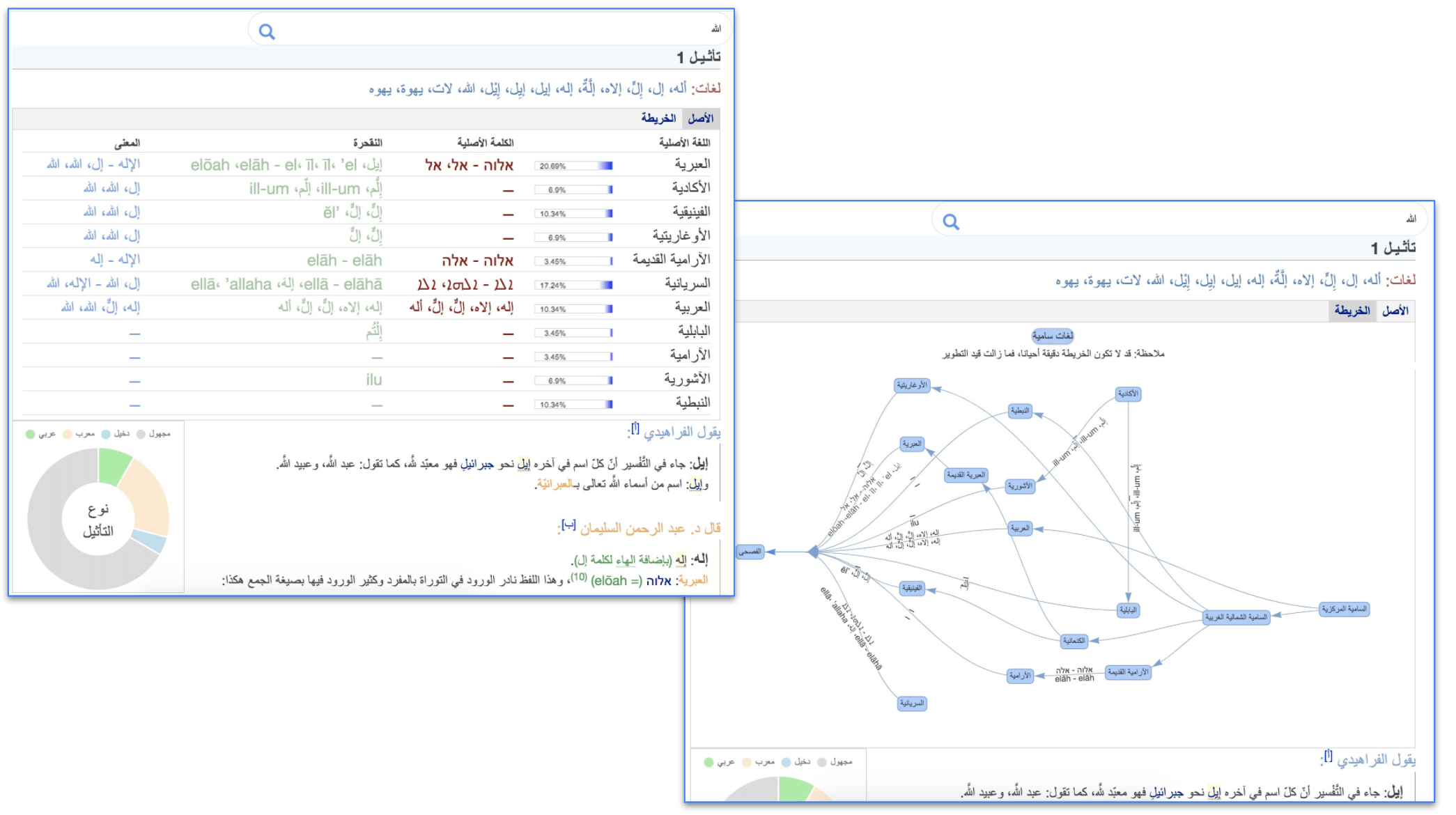Click the معرب legend dot in table window
The height and width of the screenshot is (815, 1456).
click(68, 434)
